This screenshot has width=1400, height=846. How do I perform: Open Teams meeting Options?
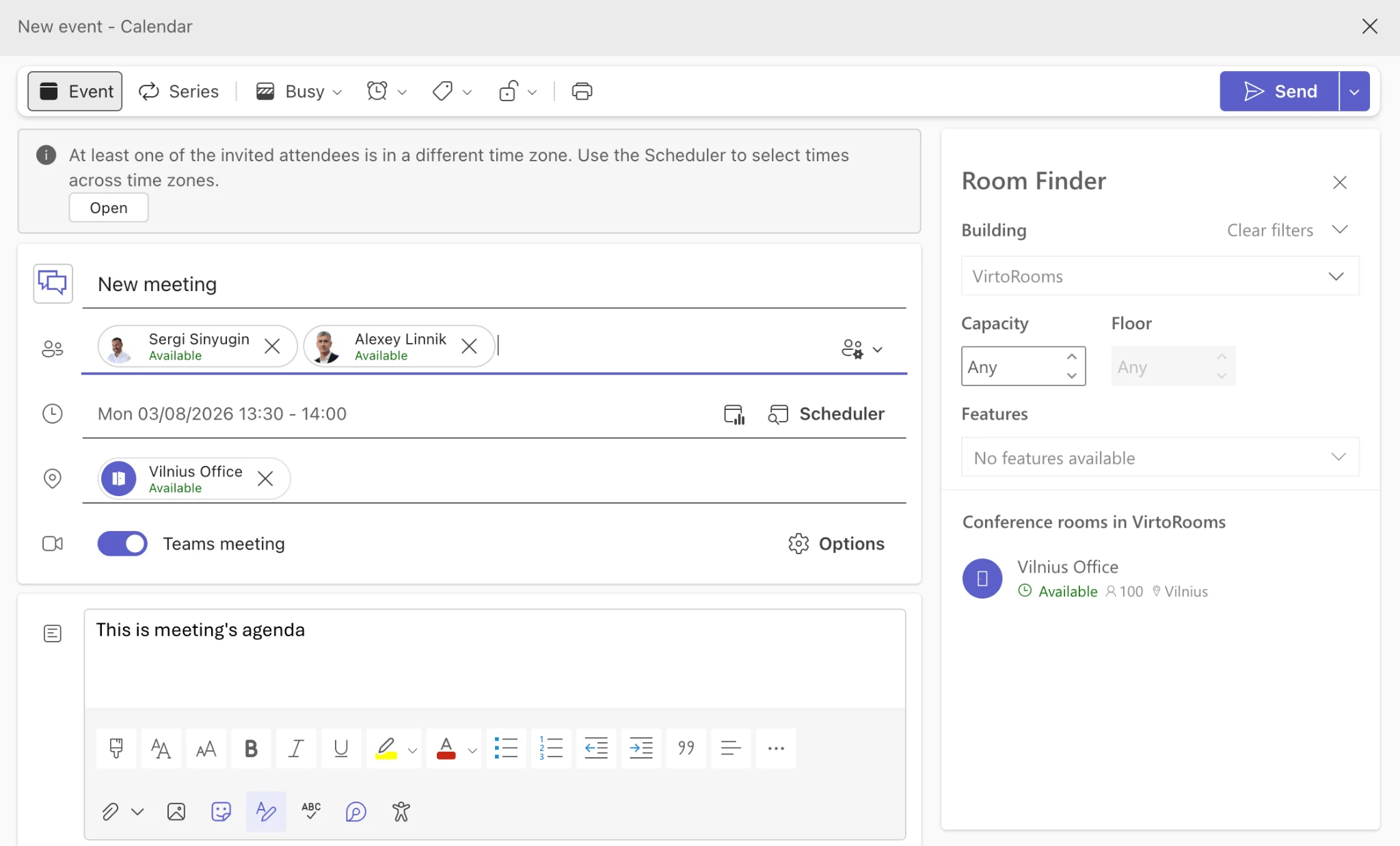coord(836,544)
